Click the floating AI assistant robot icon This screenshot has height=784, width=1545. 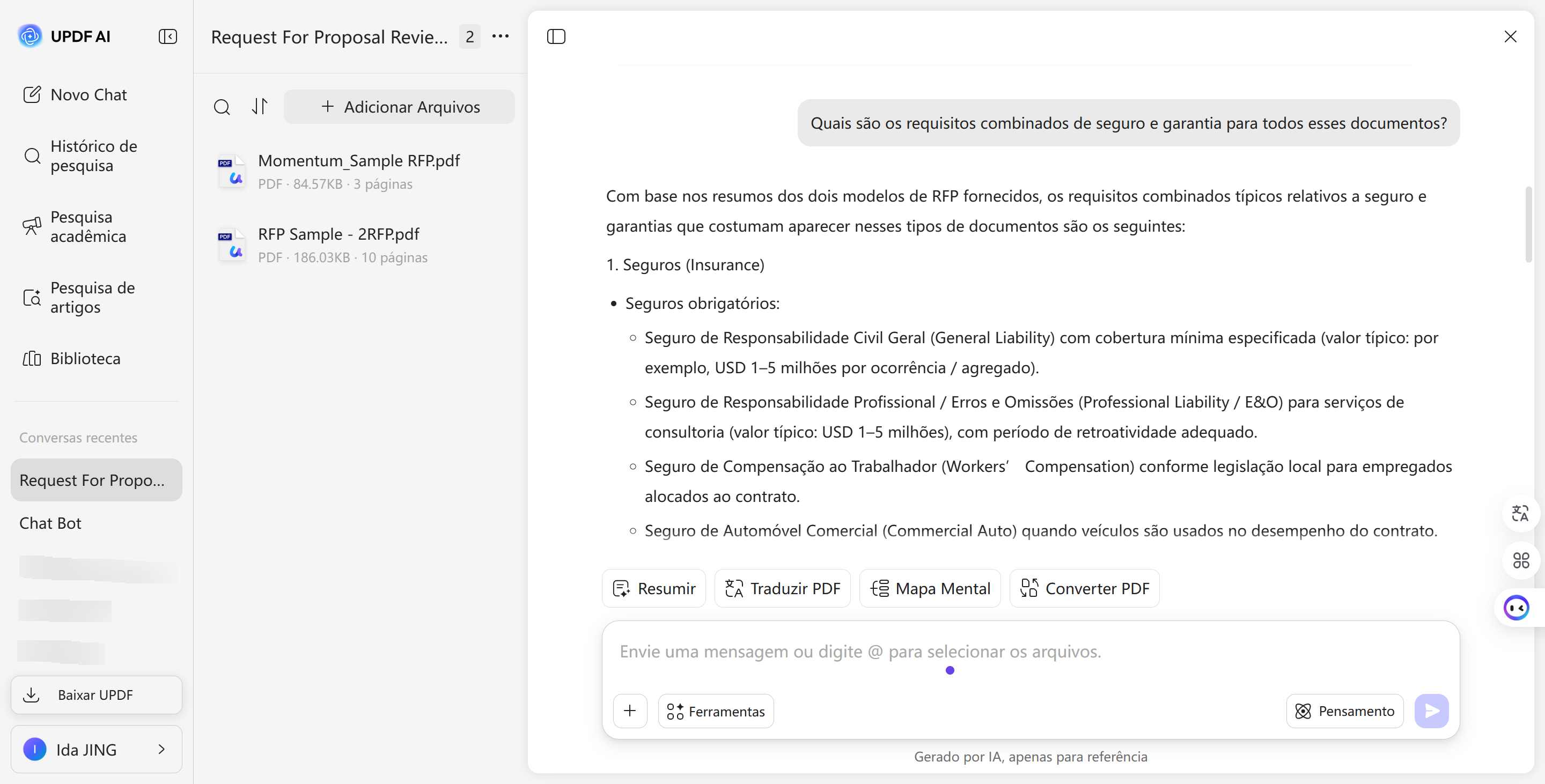(1517, 608)
